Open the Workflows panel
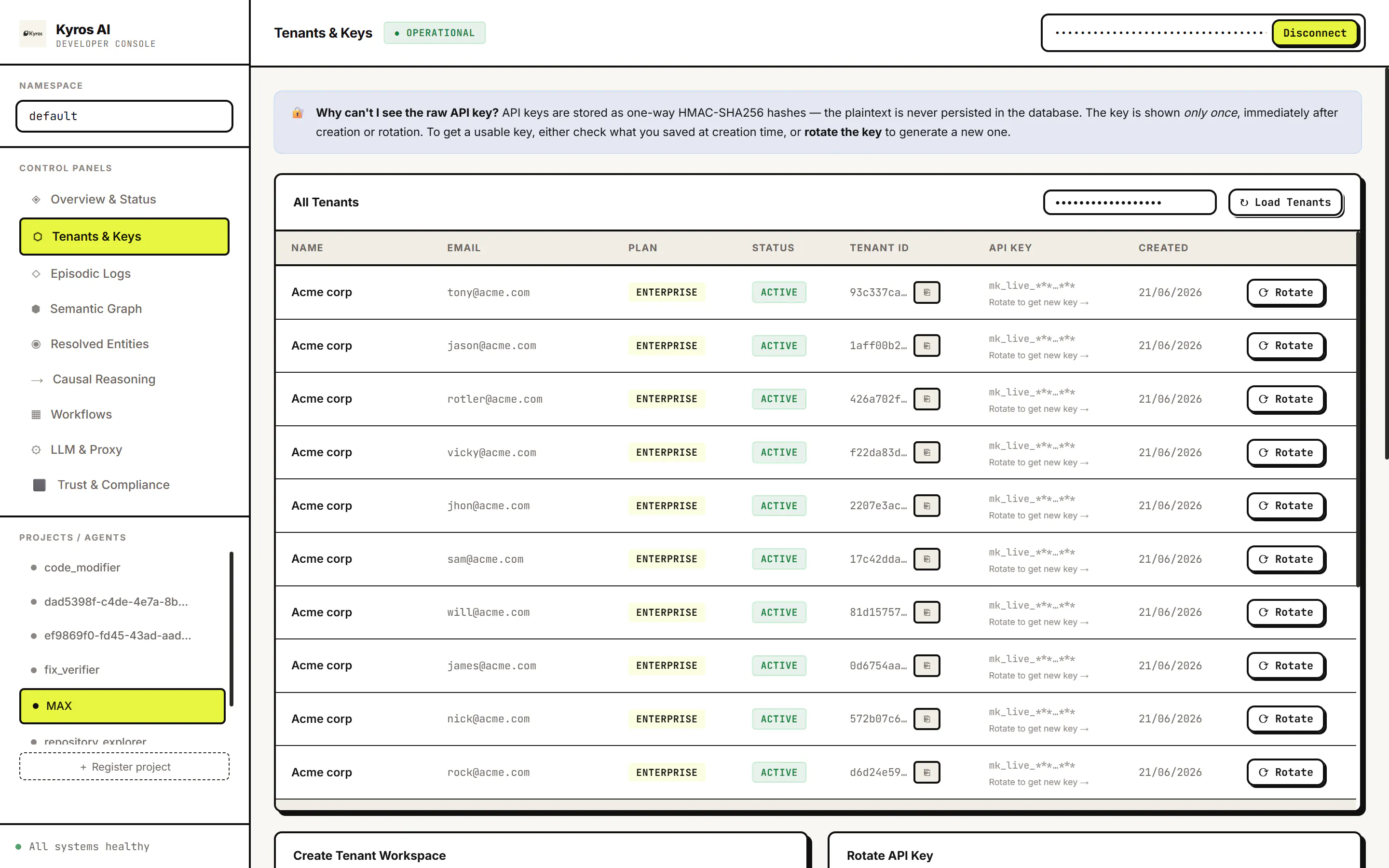The width and height of the screenshot is (1389, 868). pyautogui.click(x=124, y=415)
